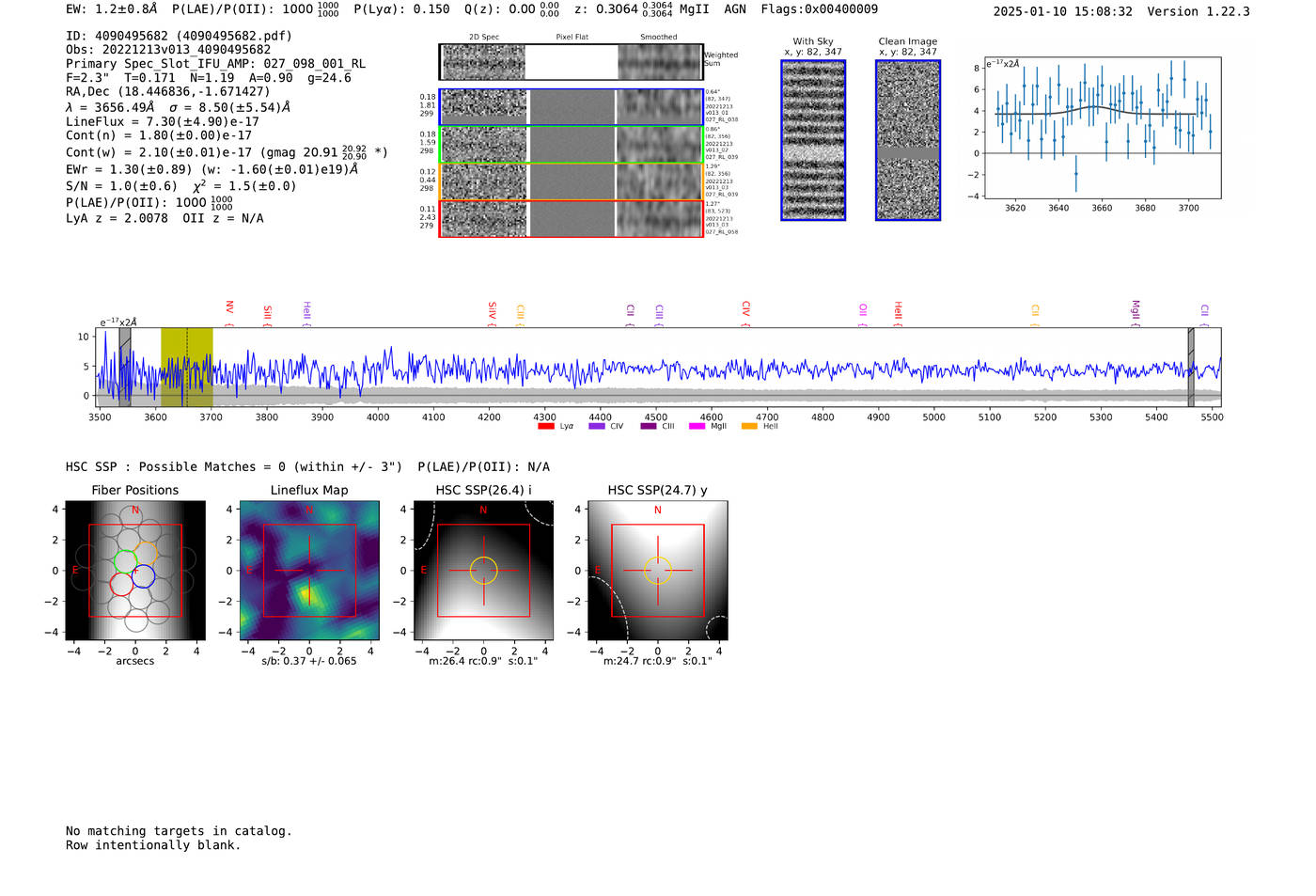Click the NV emission line marker
The width and height of the screenshot is (1316, 896).
tap(229, 308)
